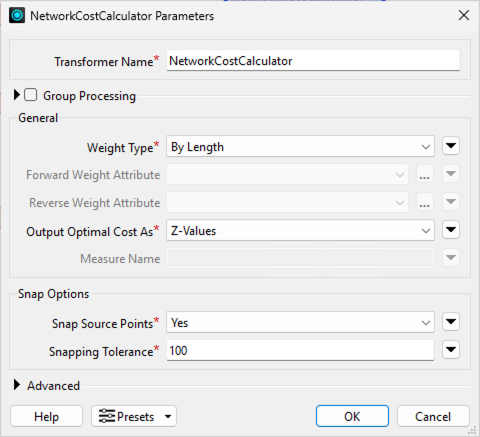Cancel the parameters dialog
This screenshot has height=437, width=480.
(433, 416)
